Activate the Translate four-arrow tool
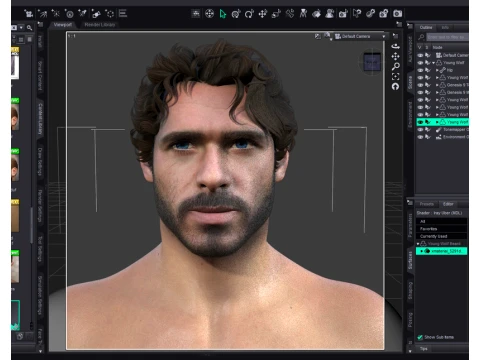This screenshot has width=480, height=360. coord(263,14)
